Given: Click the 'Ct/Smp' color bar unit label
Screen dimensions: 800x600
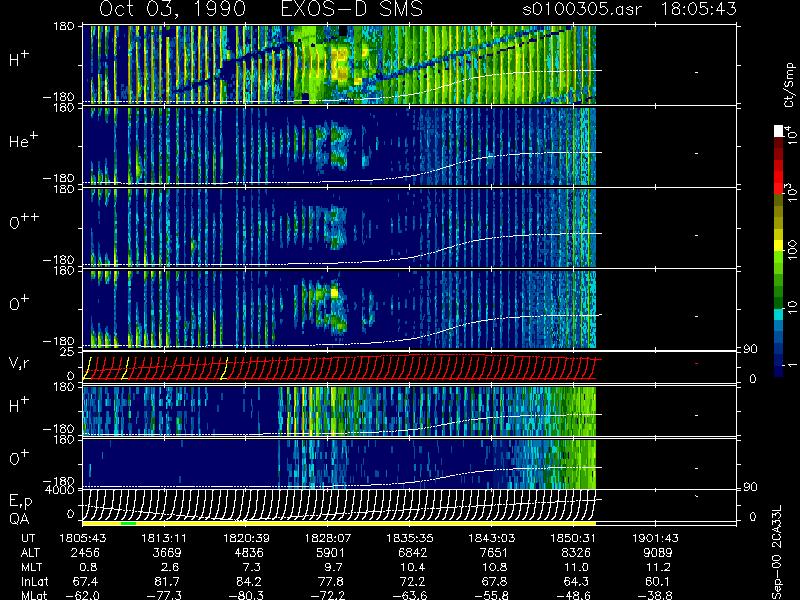Looking at the screenshot, I should (x=789, y=85).
